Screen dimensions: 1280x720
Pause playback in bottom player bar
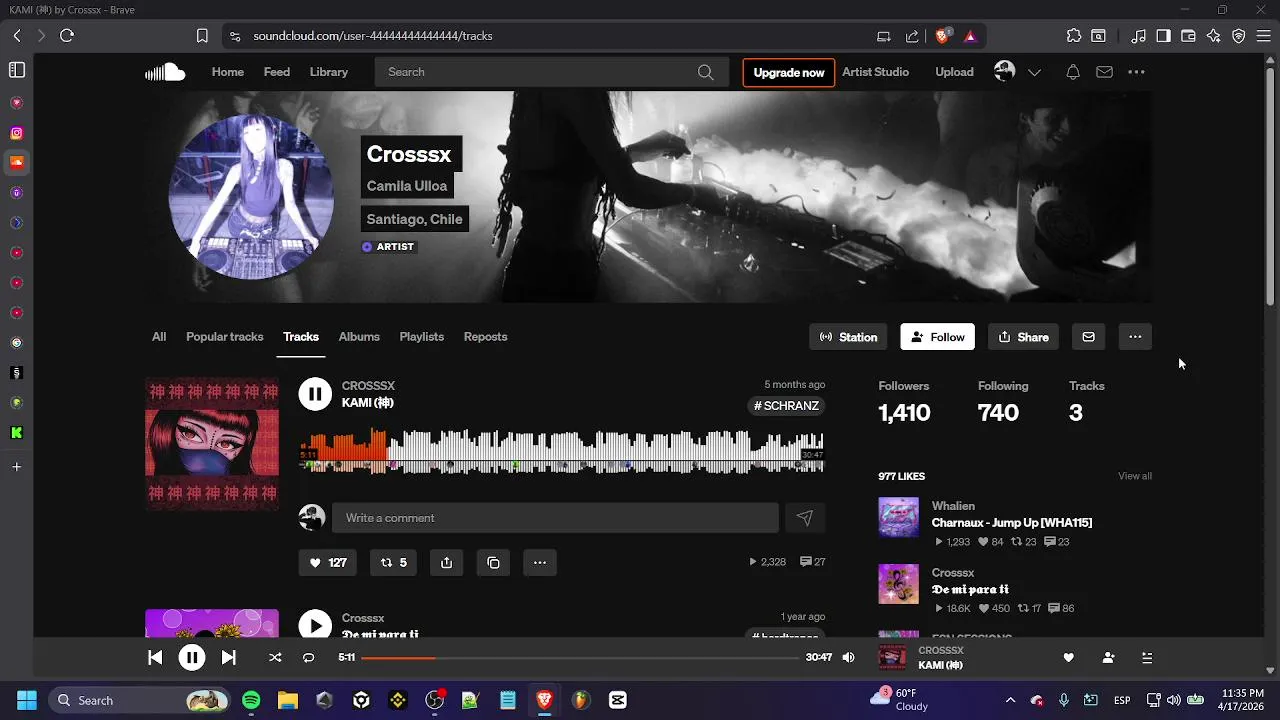pos(192,657)
